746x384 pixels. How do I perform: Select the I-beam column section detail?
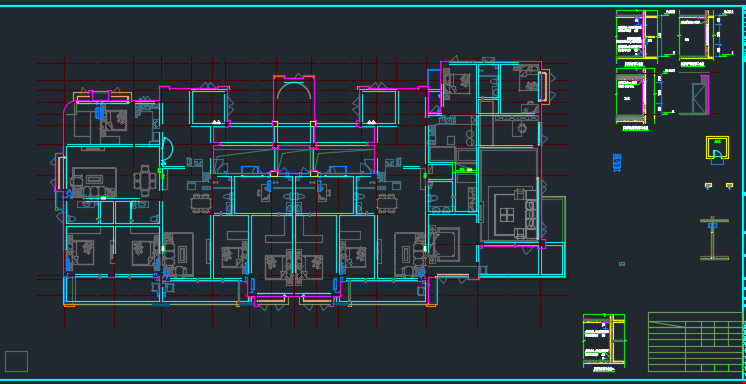tap(713, 239)
